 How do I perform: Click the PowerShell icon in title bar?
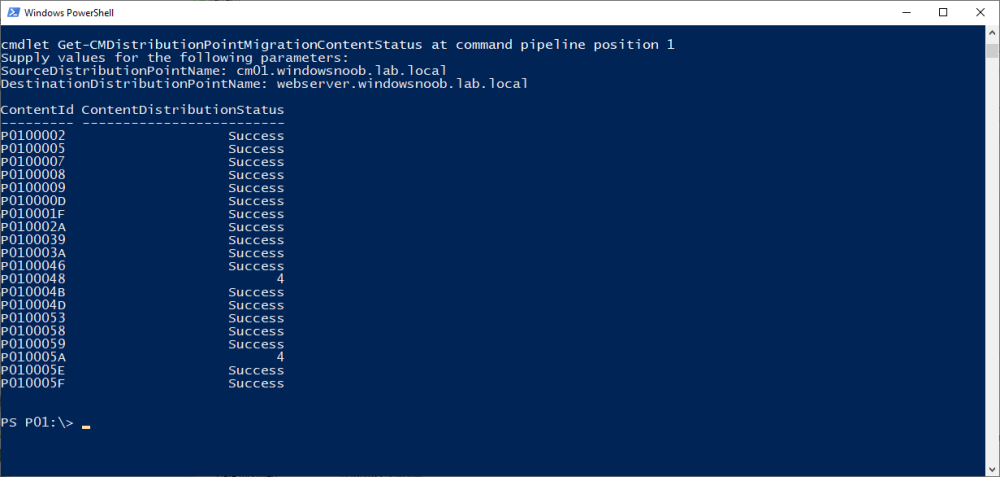point(13,12)
